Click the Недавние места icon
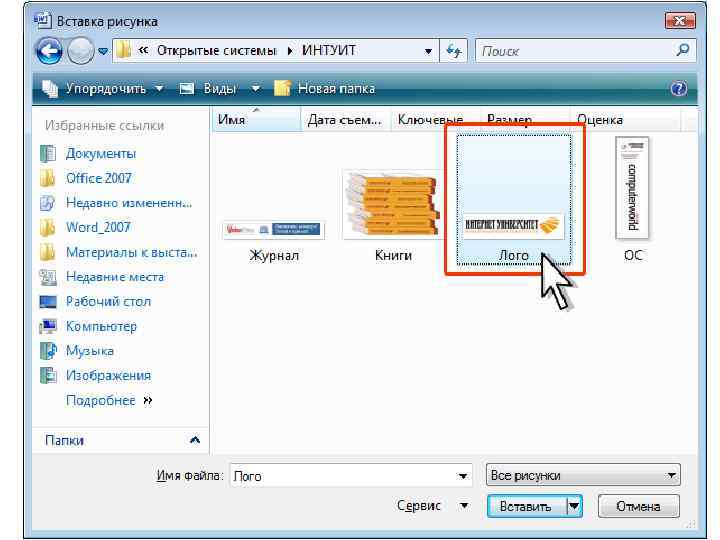720x540 pixels. pyautogui.click(x=48, y=277)
